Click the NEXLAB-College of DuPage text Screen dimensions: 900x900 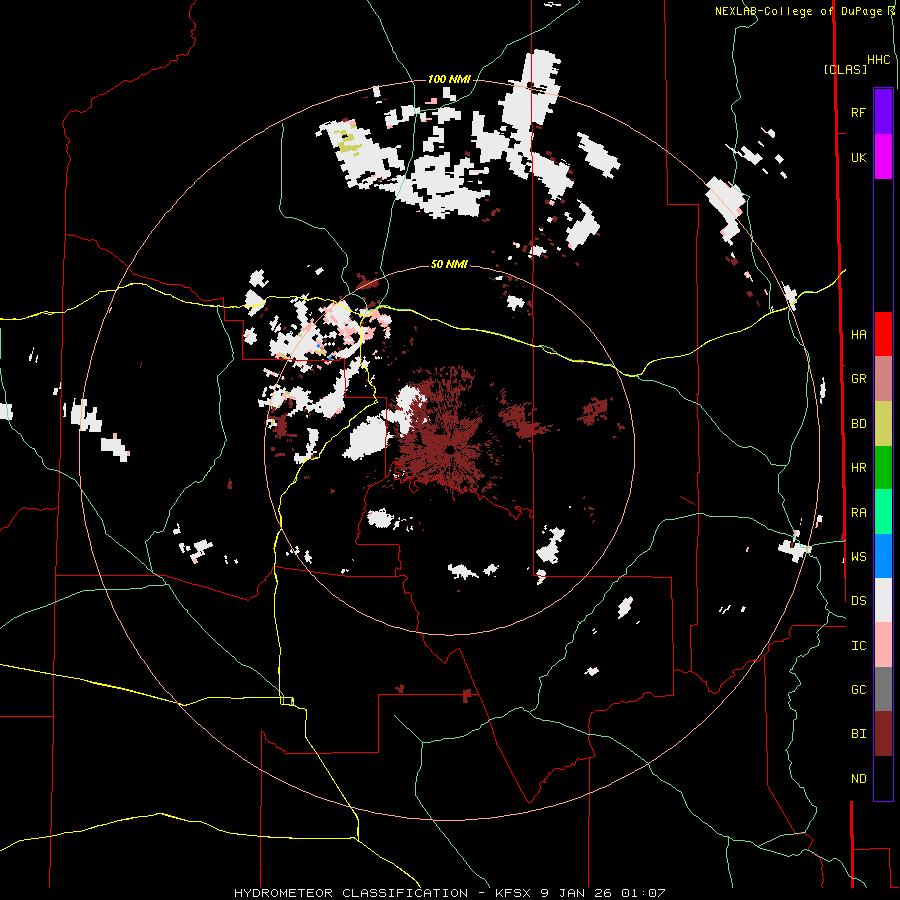click(x=797, y=11)
